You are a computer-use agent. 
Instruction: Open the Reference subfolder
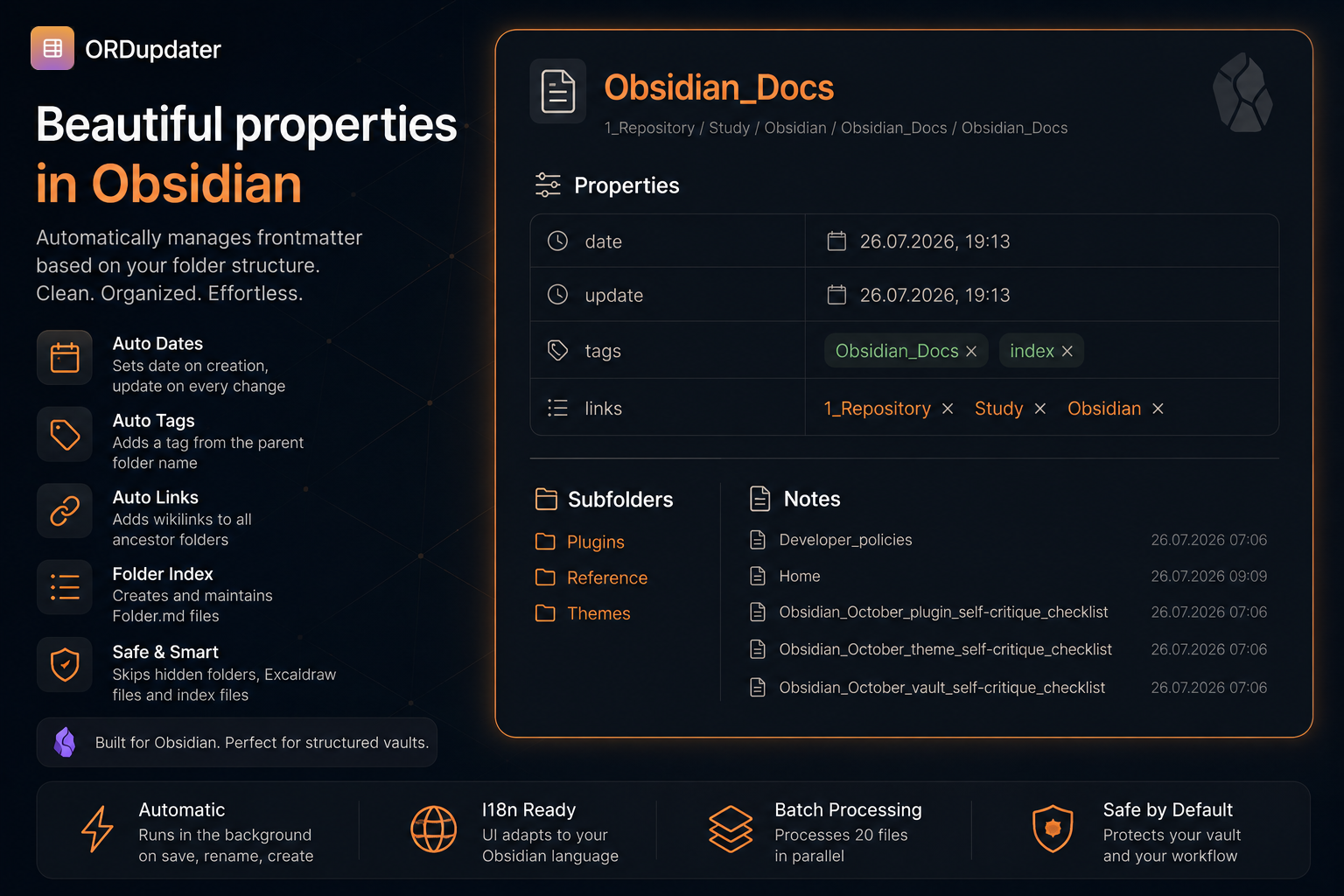point(607,577)
